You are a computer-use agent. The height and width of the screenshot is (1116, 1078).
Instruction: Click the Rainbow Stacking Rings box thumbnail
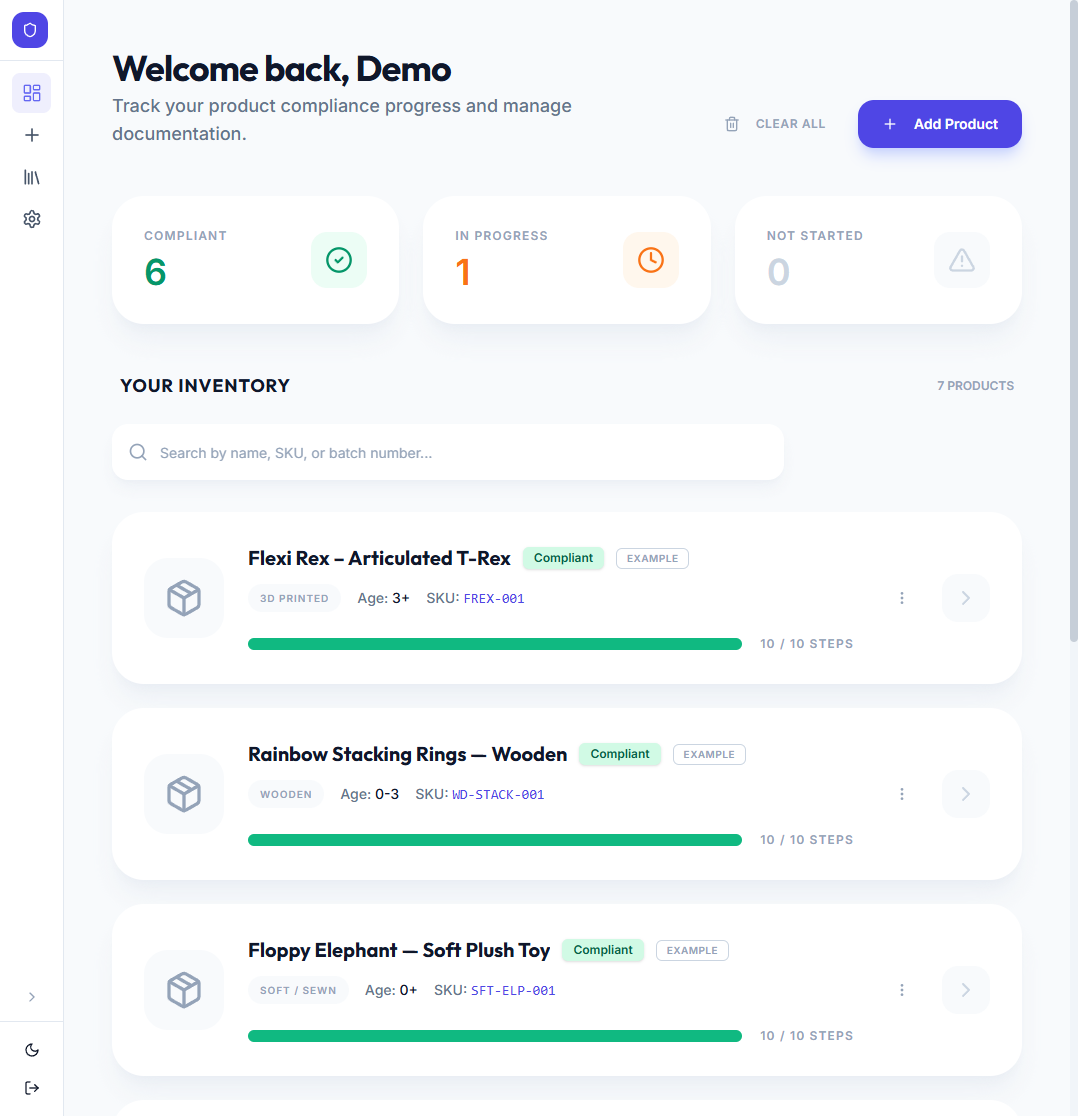(x=184, y=794)
